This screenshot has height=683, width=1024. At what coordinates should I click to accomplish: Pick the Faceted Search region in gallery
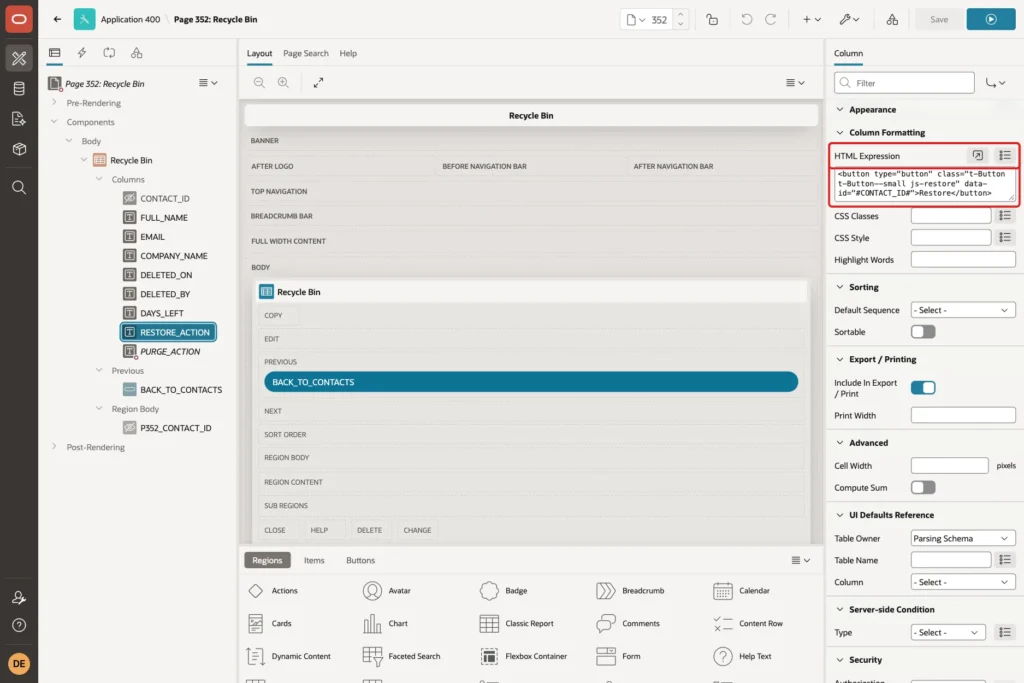pos(402,656)
